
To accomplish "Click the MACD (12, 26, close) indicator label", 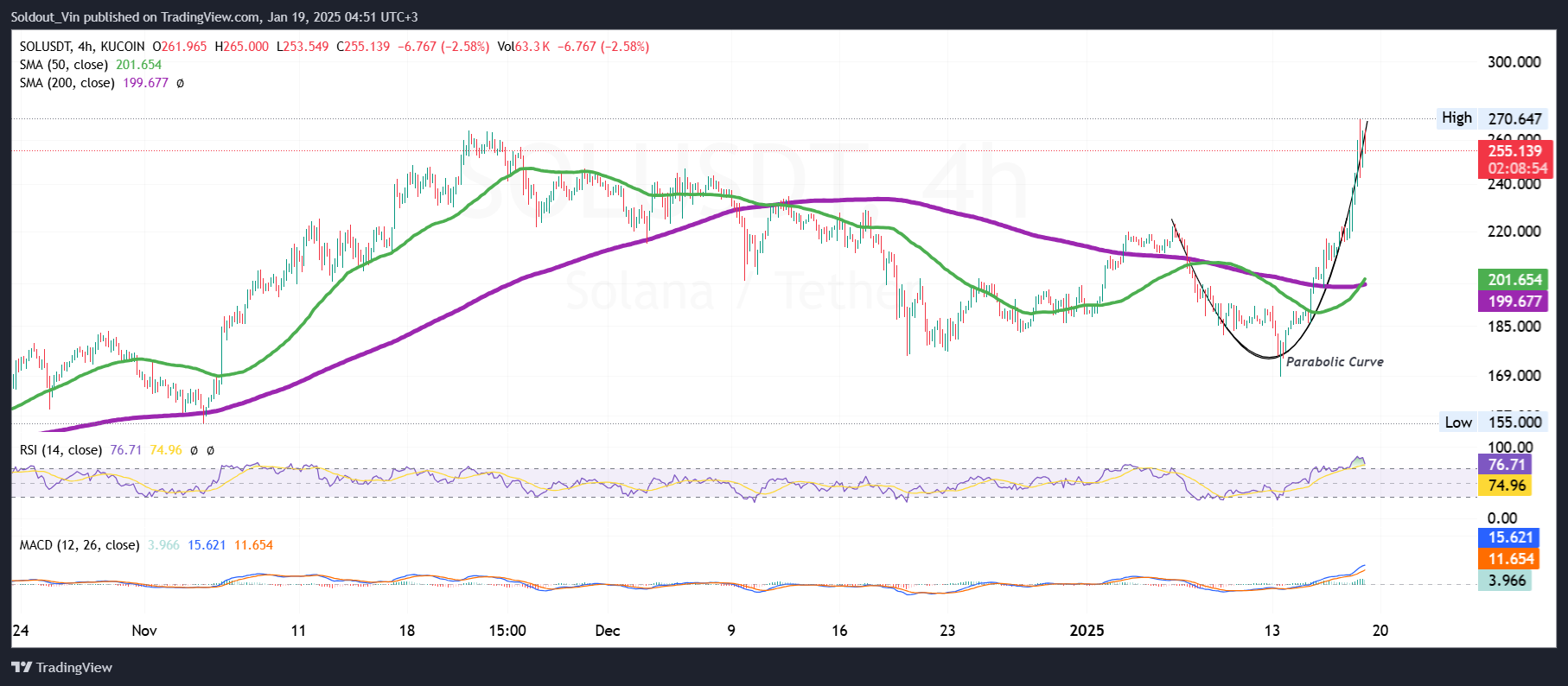I will [x=80, y=545].
